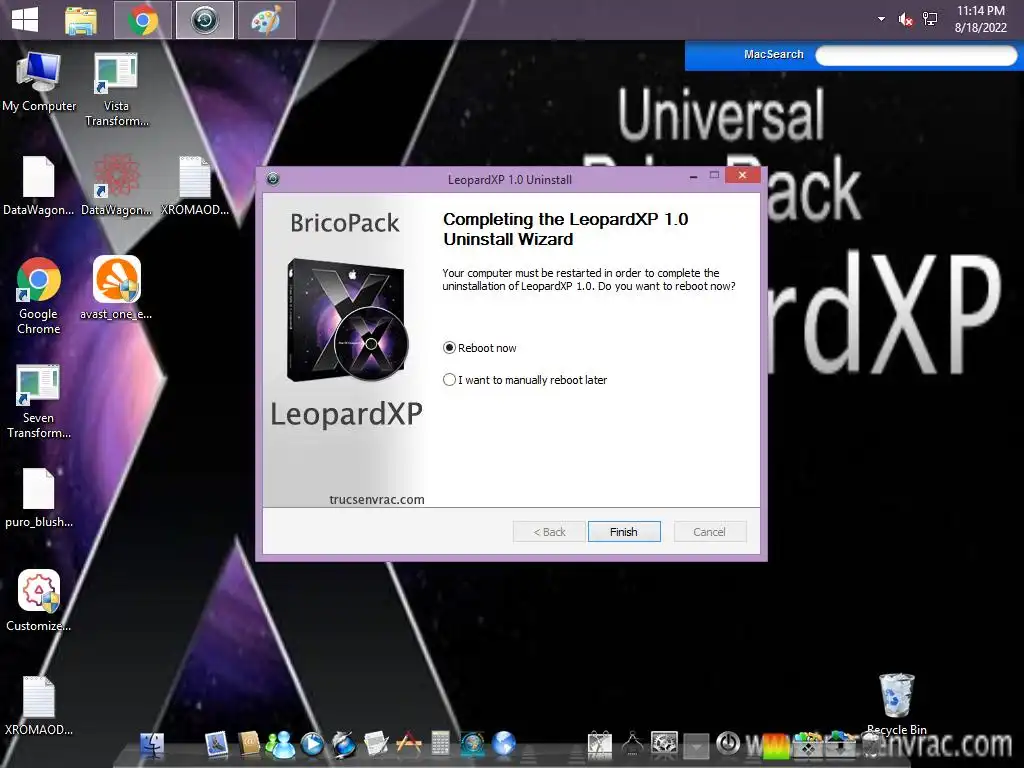Open System Preferences gear dock icon

point(664,744)
